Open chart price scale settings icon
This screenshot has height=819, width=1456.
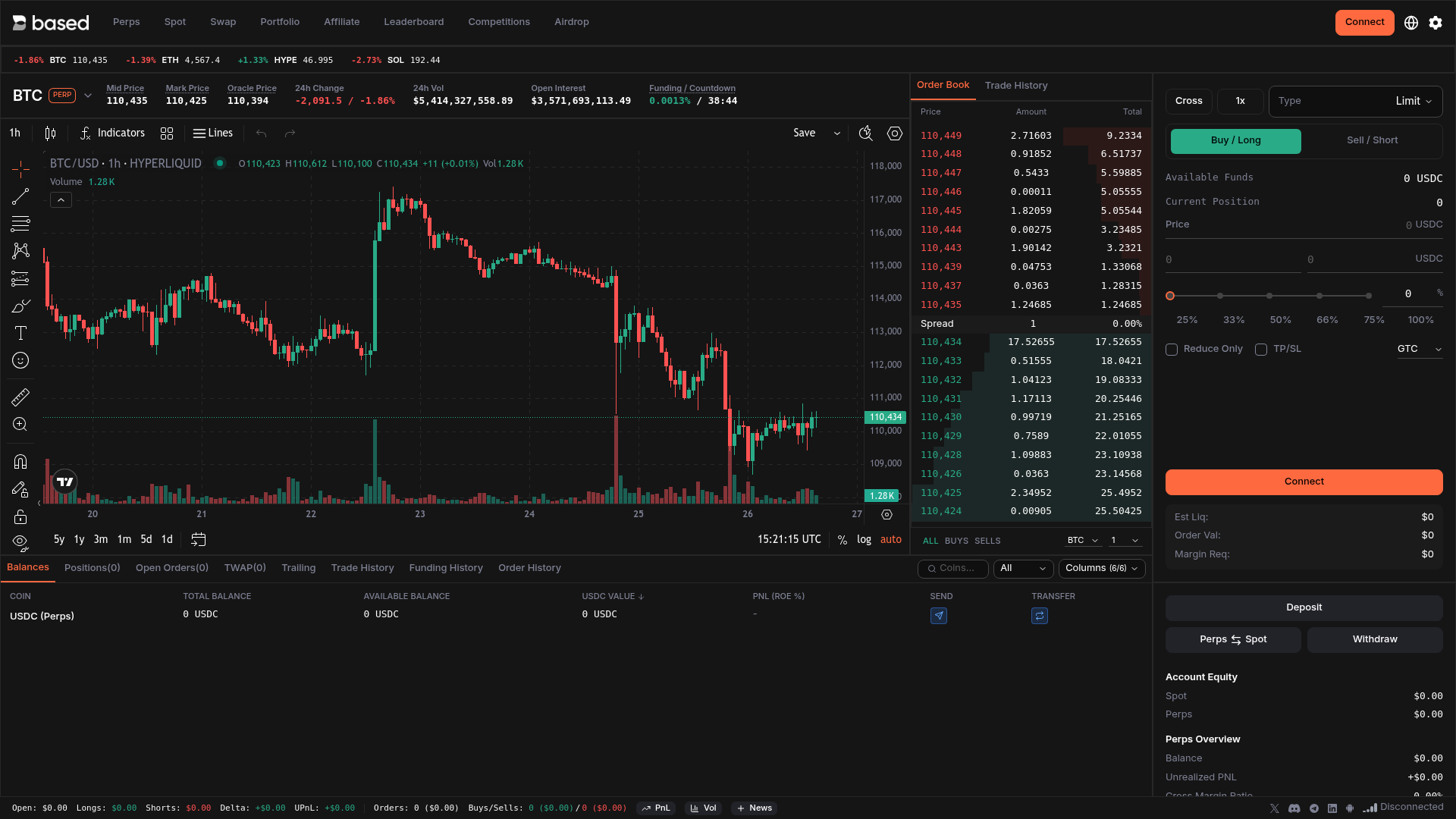coord(887,515)
